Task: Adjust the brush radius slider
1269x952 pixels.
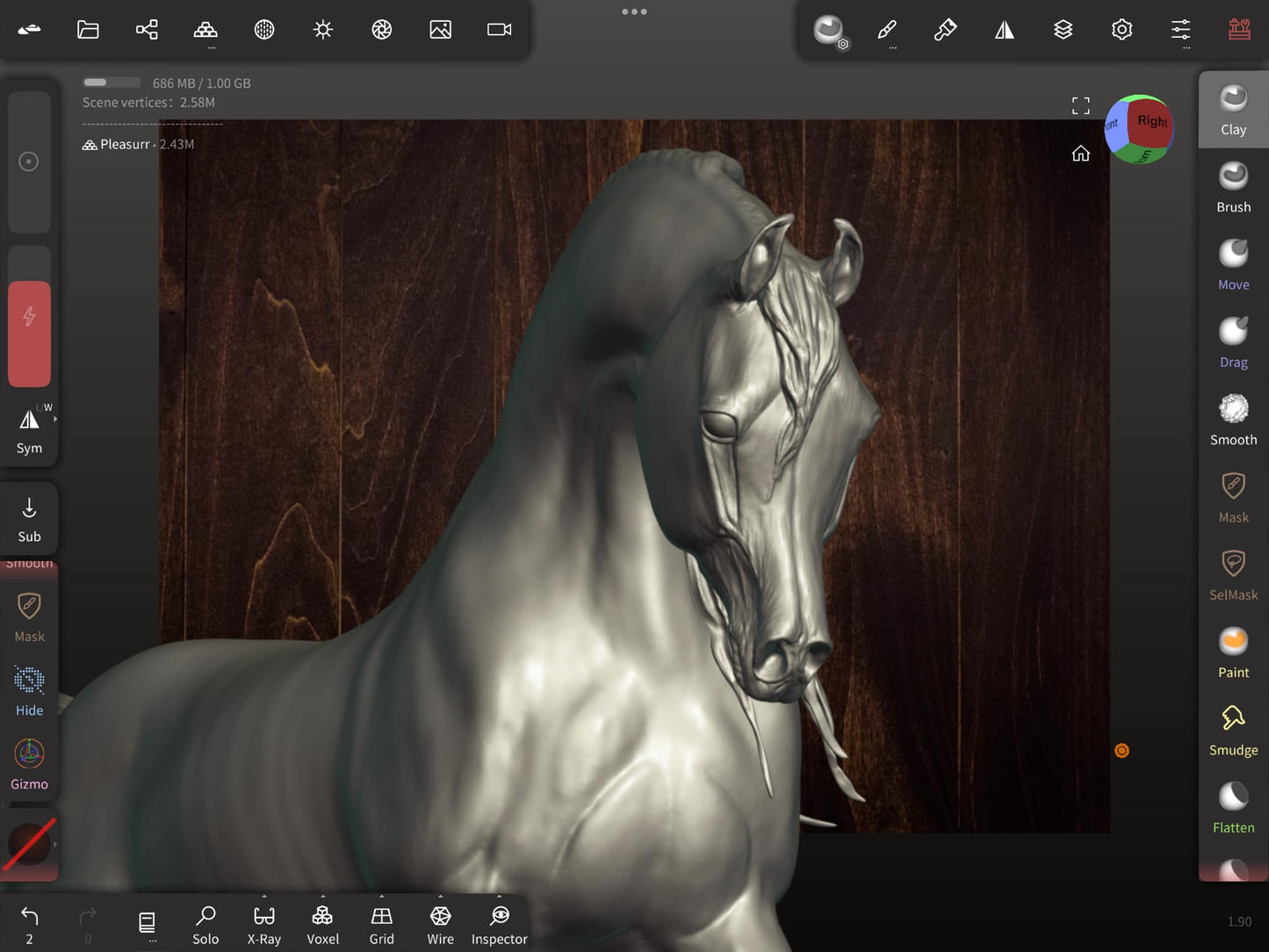Action: tap(29, 162)
